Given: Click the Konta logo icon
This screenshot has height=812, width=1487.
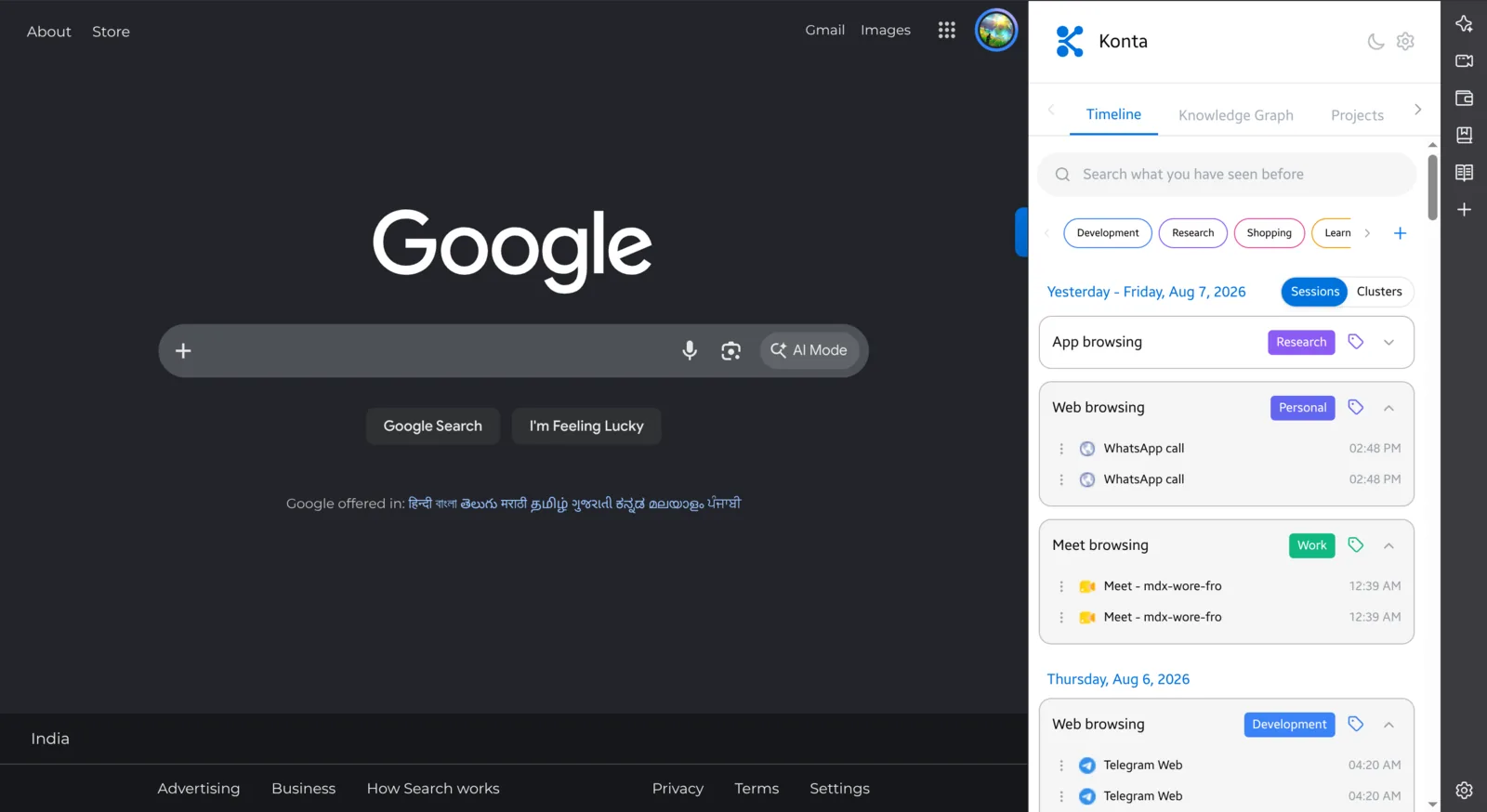Looking at the screenshot, I should [x=1070, y=41].
